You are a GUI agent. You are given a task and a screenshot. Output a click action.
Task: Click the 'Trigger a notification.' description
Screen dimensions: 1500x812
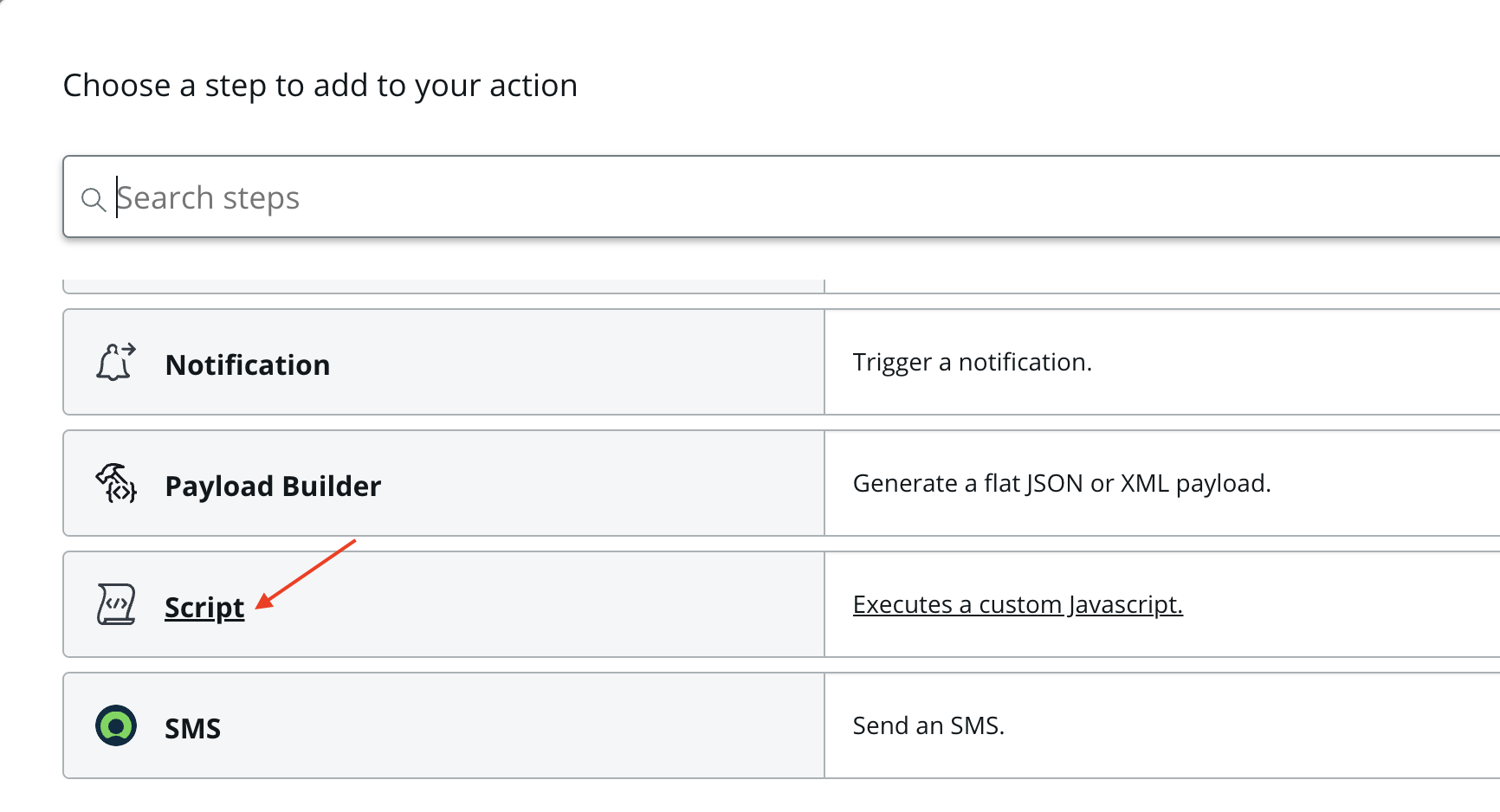[x=972, y=362]
